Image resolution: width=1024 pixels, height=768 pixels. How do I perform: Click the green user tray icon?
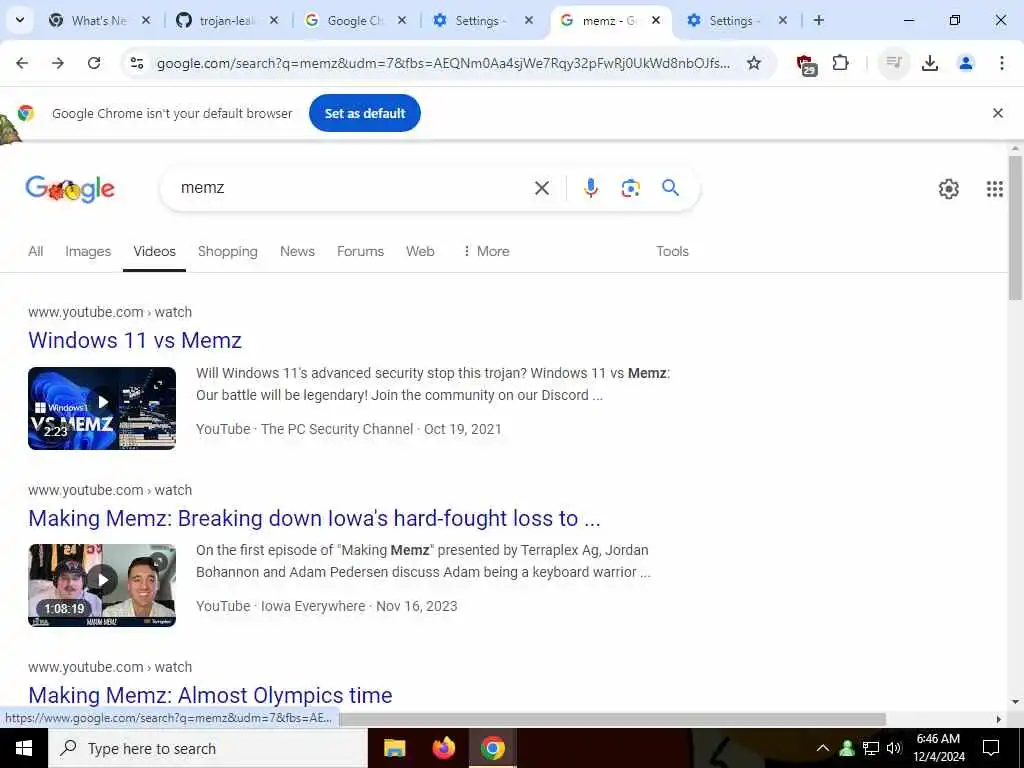tap(847, 748)
